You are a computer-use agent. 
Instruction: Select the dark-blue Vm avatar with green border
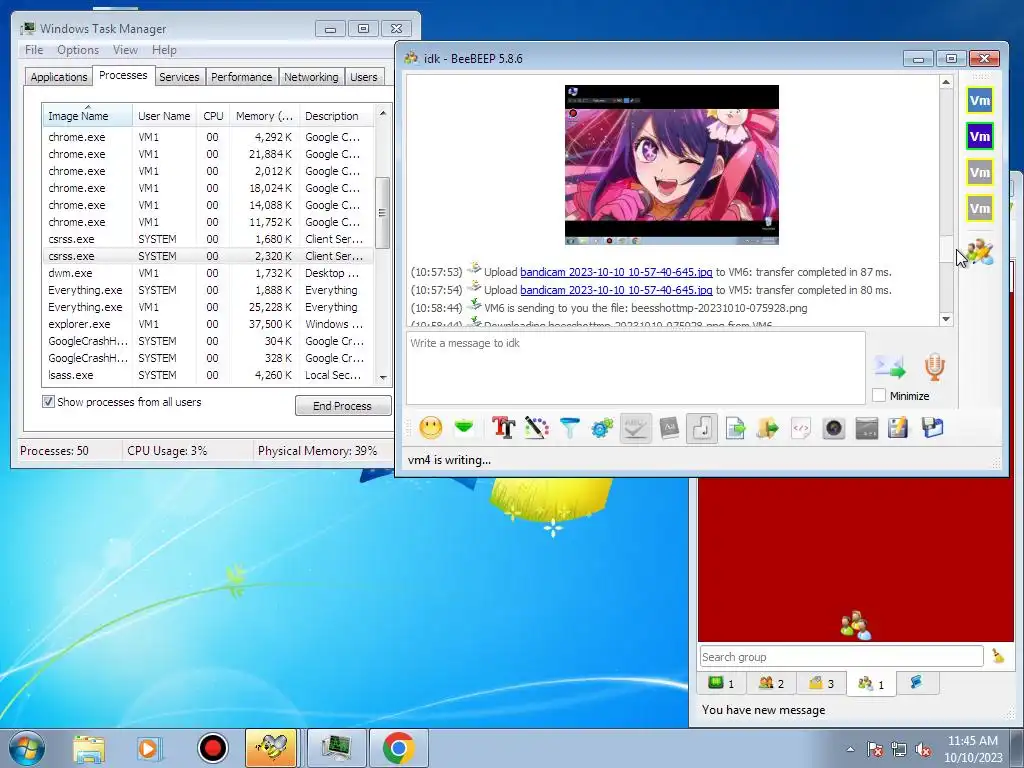[980, 136]
